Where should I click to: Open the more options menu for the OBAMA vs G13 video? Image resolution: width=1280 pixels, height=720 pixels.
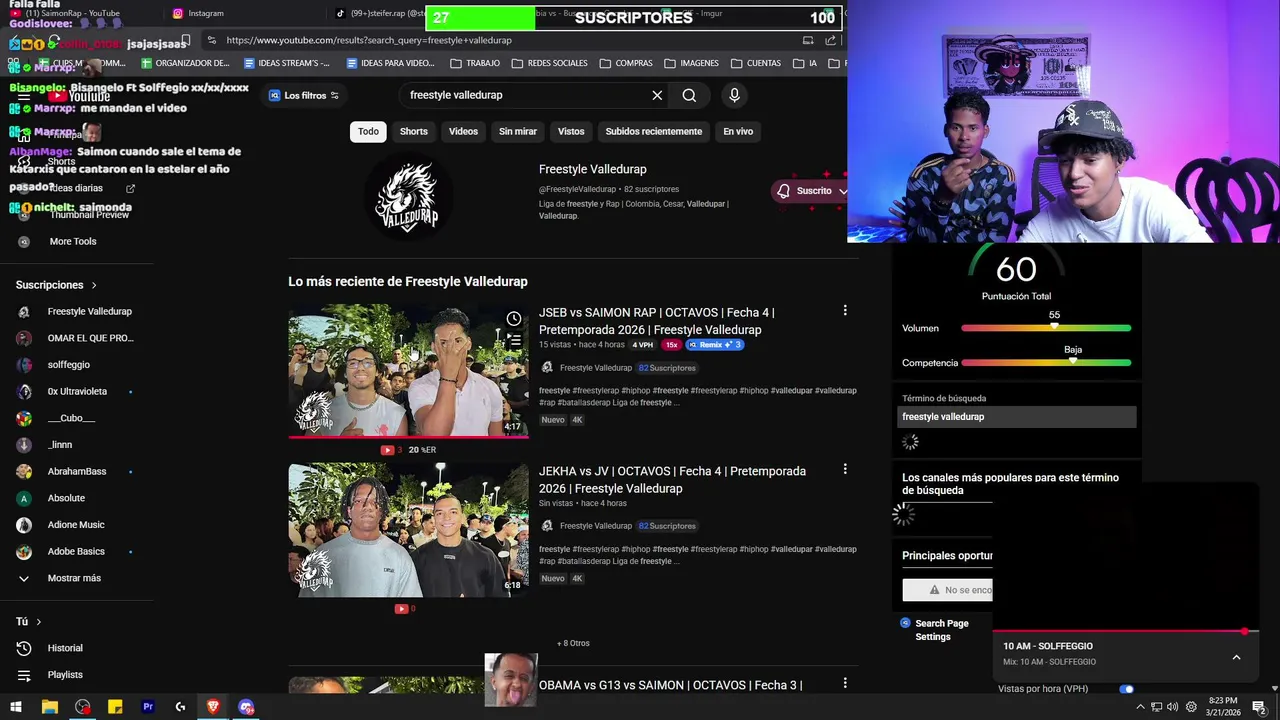[x=845, y=683]
